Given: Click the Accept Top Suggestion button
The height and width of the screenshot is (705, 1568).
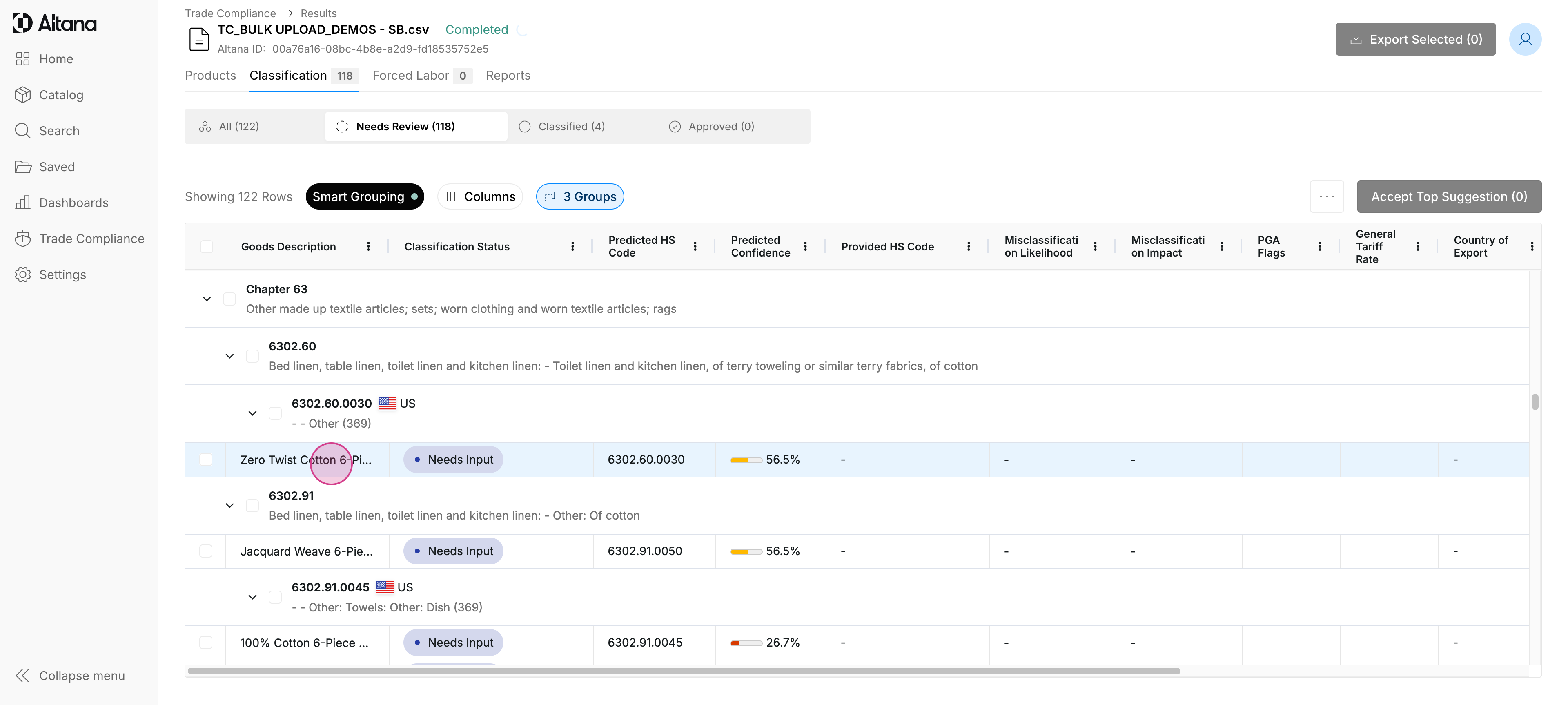Looking at the screenshot, I should [1449, 196].
